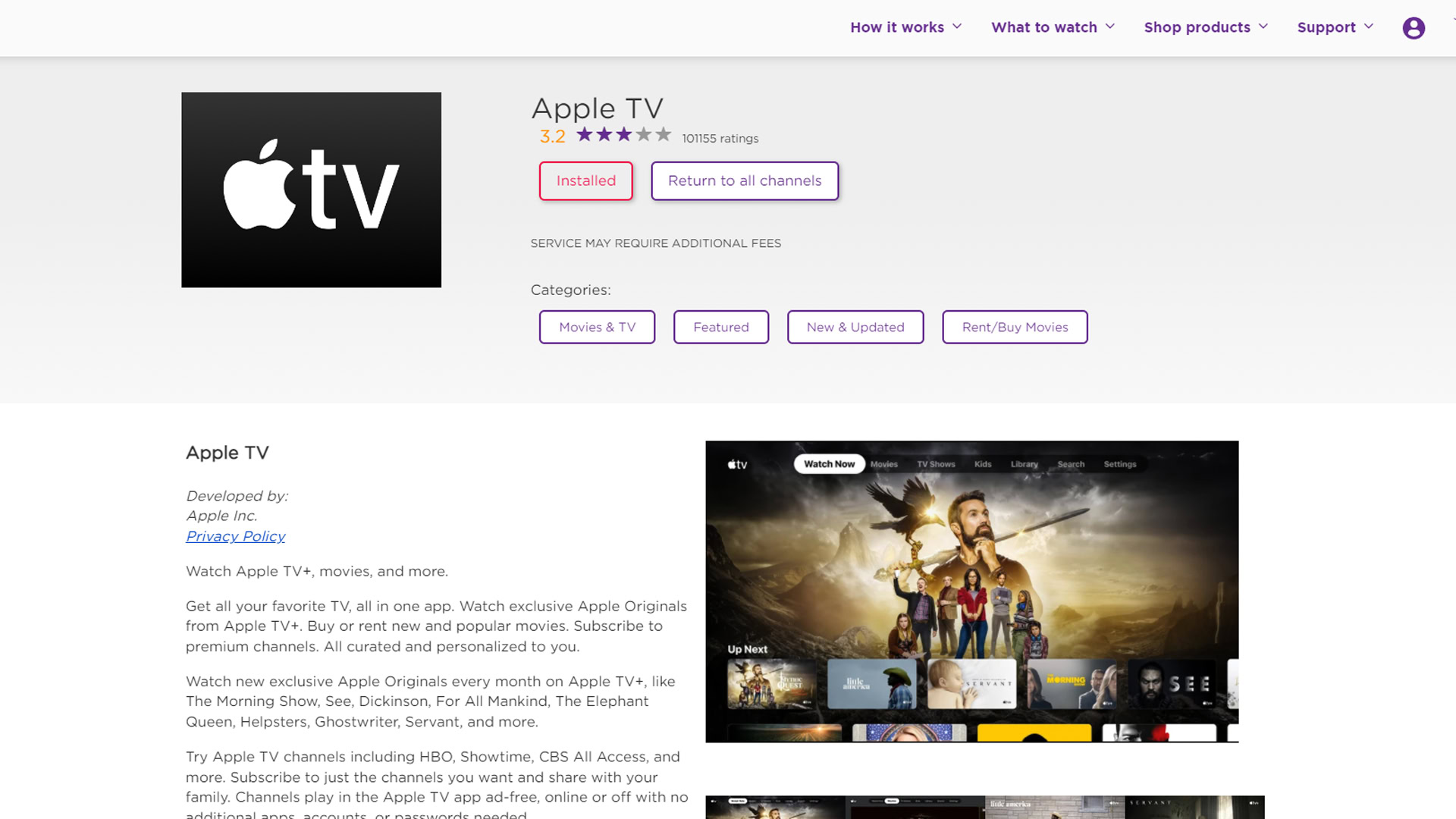
Task: Select the Movies & TV category pill
Action: [597, 326]
